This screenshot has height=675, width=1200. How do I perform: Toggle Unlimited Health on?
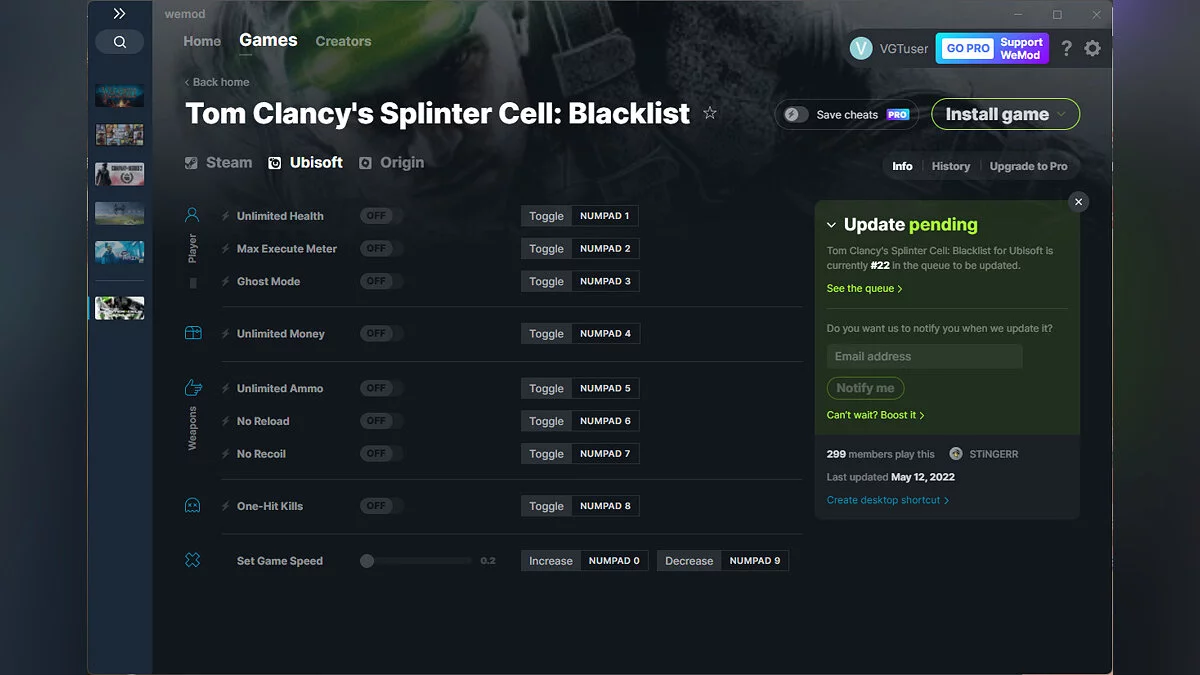pos(380,215)
